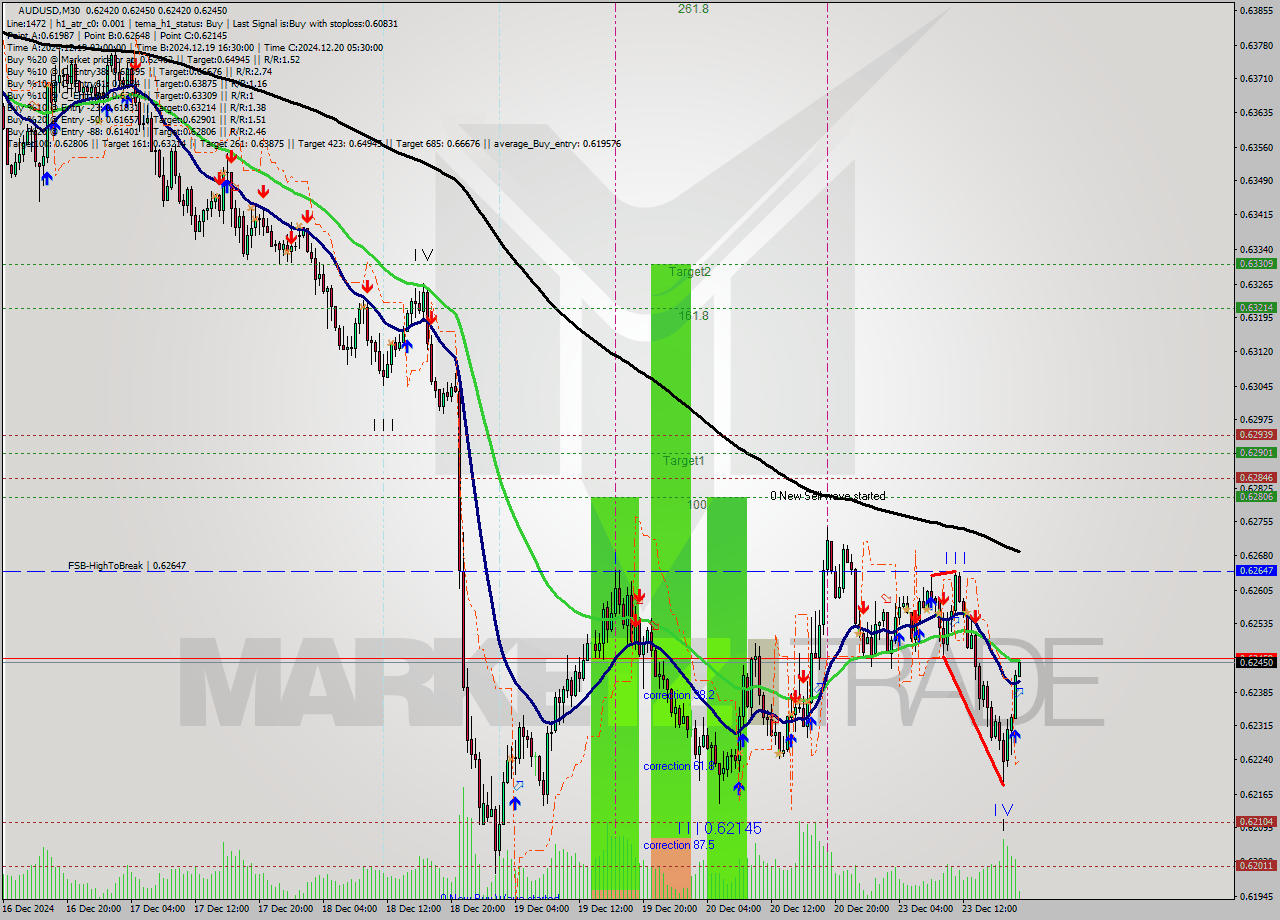Image resolution: width=1280 pixels, height=920 pixels.
Task: Click the '20 Dec 04:00' time label
Action: pyautogui.click(x=735, y=910)
